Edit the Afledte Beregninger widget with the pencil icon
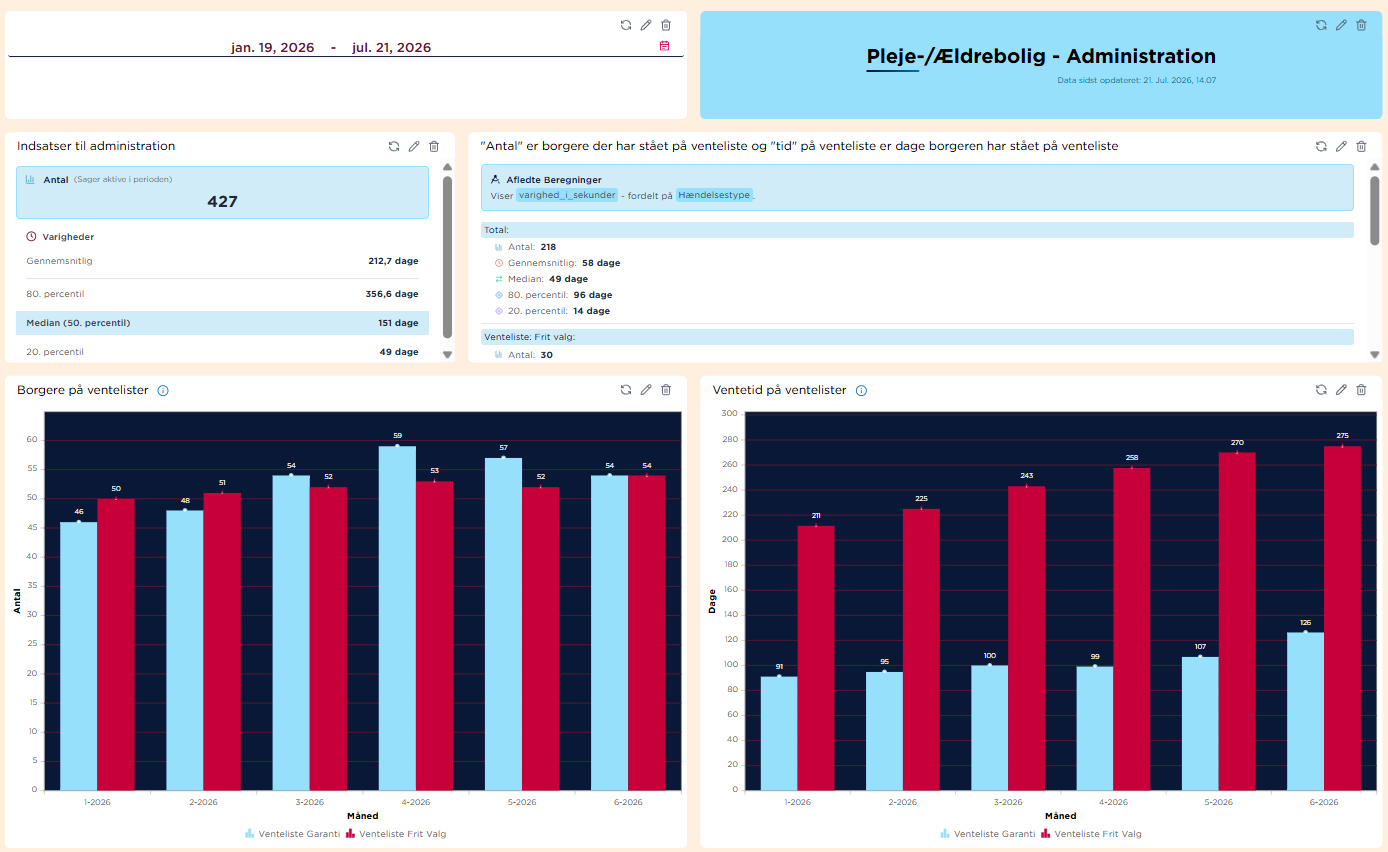This screenshot has height=852, width=1388. tap(1341, 146)
